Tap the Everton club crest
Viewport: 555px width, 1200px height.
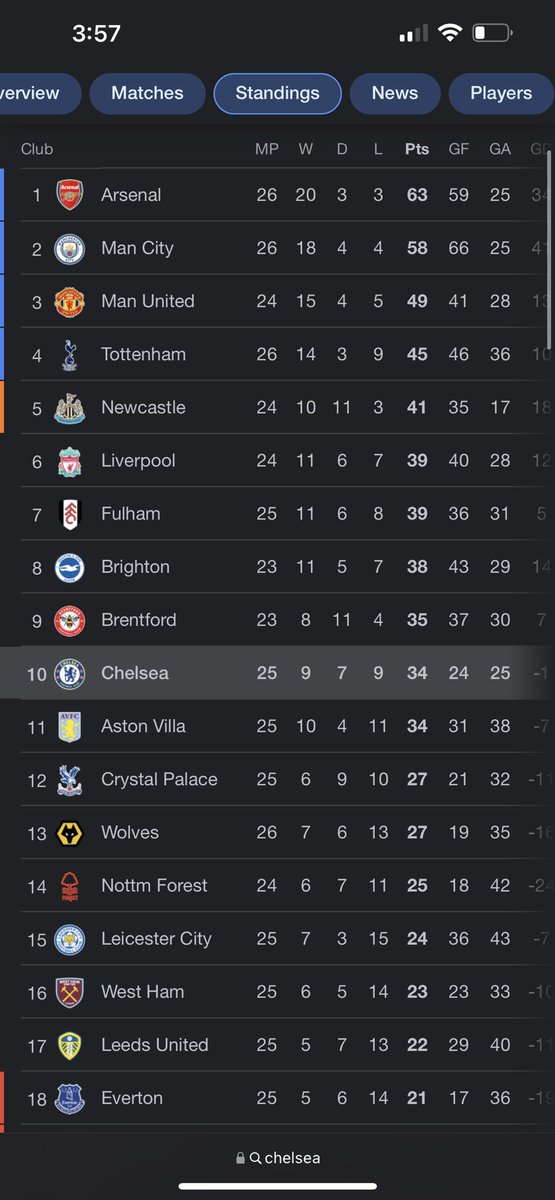(70, 1098)
